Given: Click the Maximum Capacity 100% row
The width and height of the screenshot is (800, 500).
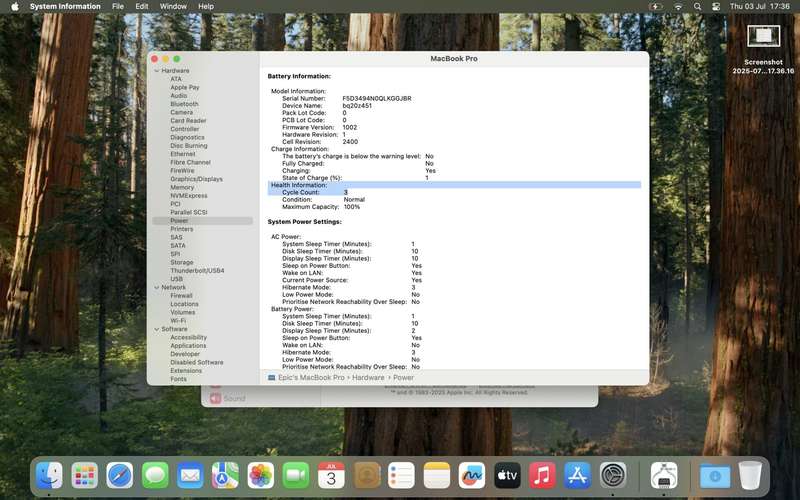Looking at the screenshot, I should (x=321, y=207).
